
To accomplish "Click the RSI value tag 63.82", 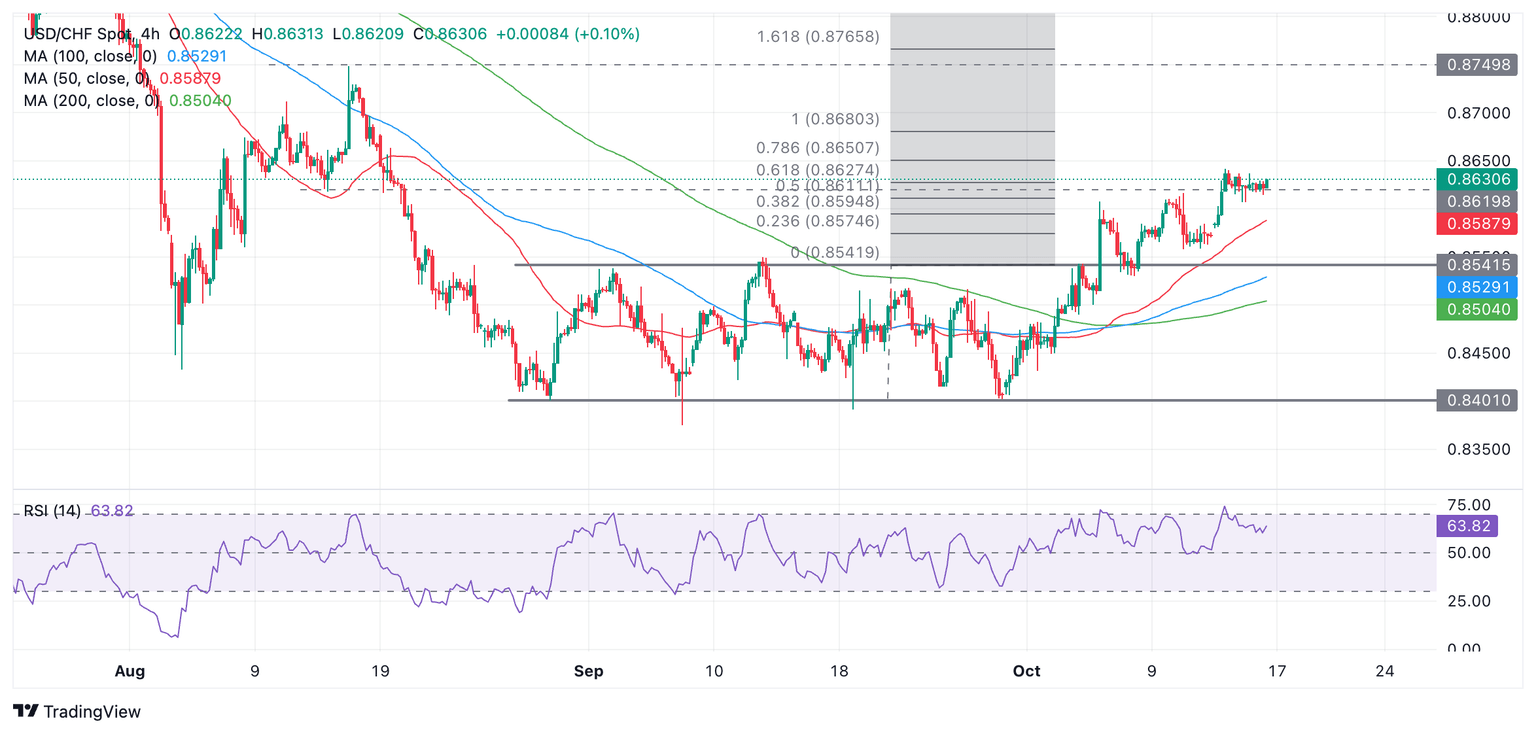I will 1467,526.
